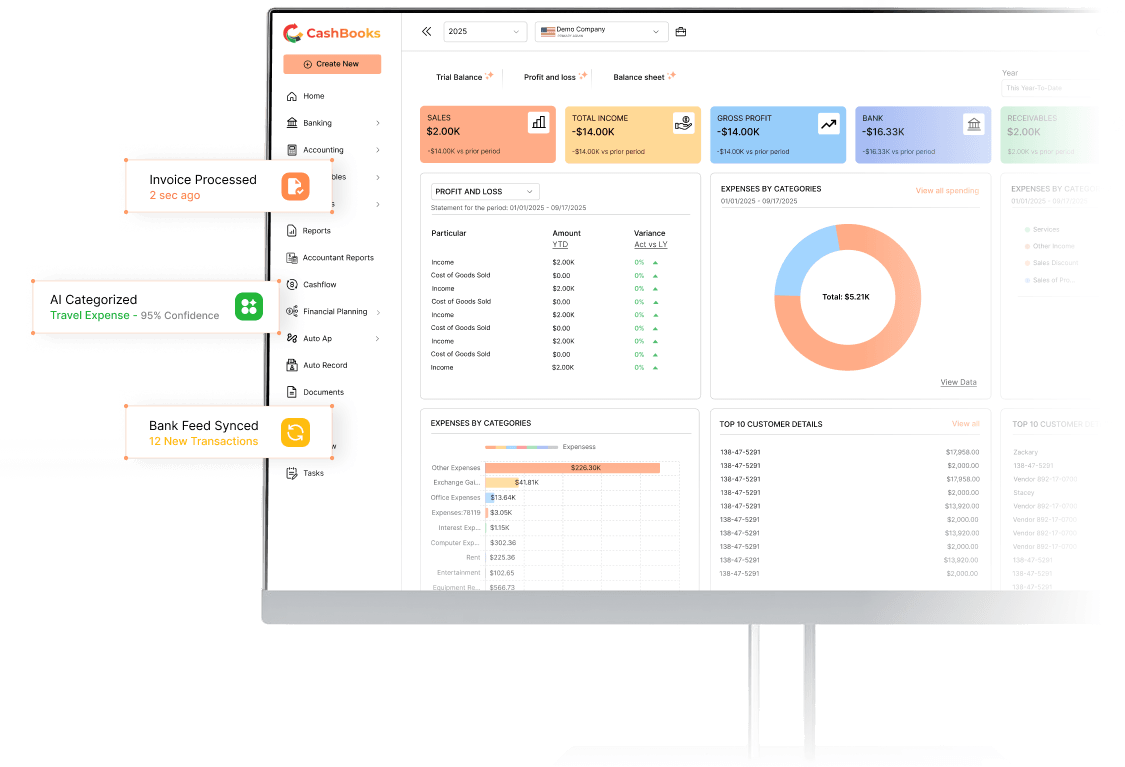Click the Documents file icon
Viewport: 1125px width, 767px height.
click(292, 392)
